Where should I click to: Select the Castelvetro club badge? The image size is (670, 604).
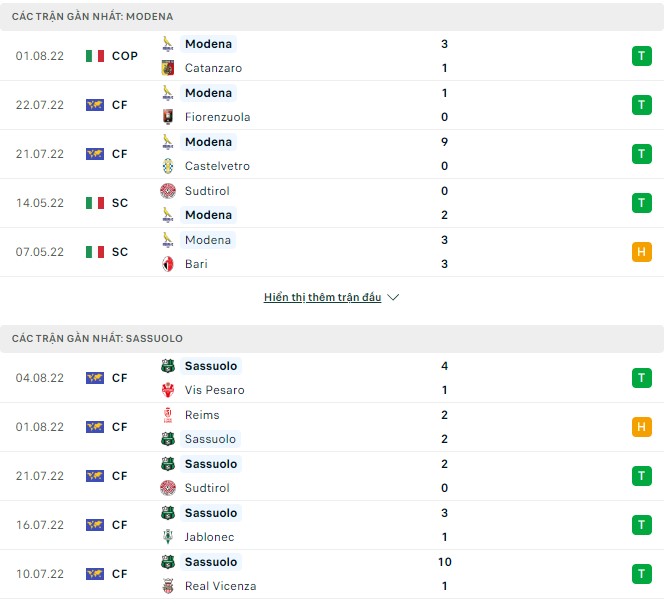168,166
